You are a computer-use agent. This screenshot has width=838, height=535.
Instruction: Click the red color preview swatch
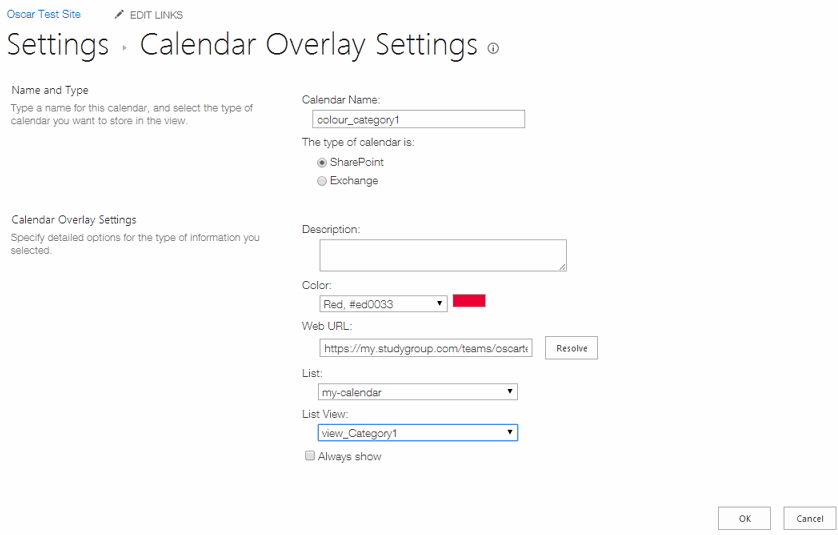tap(469, 300)
